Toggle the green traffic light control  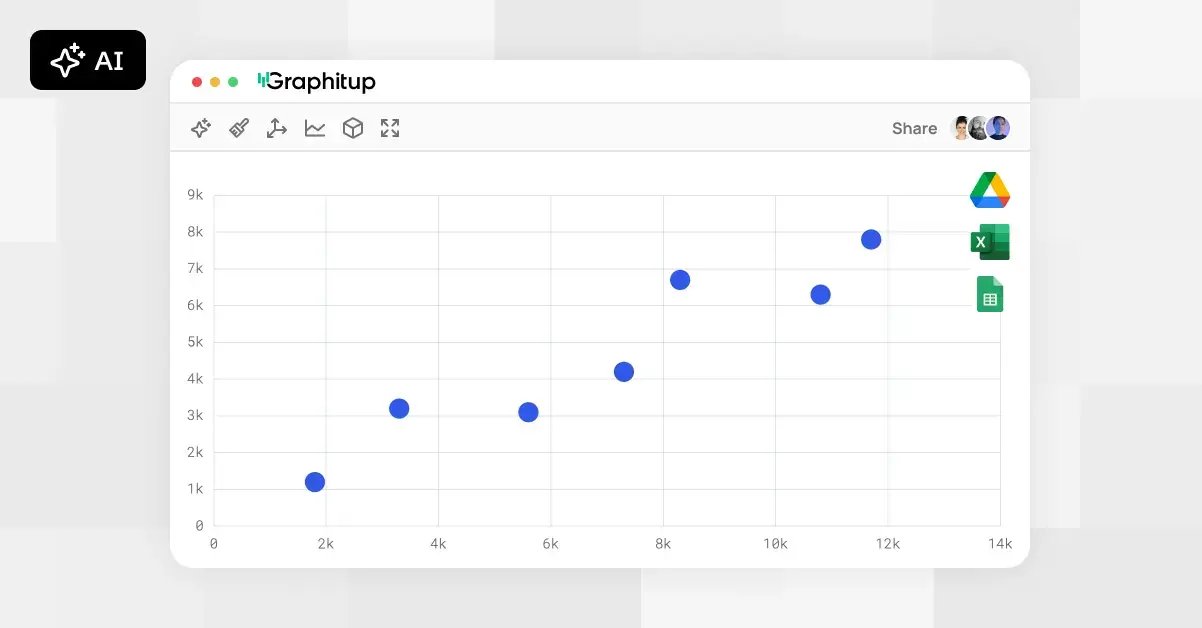[x=232, y=82]
